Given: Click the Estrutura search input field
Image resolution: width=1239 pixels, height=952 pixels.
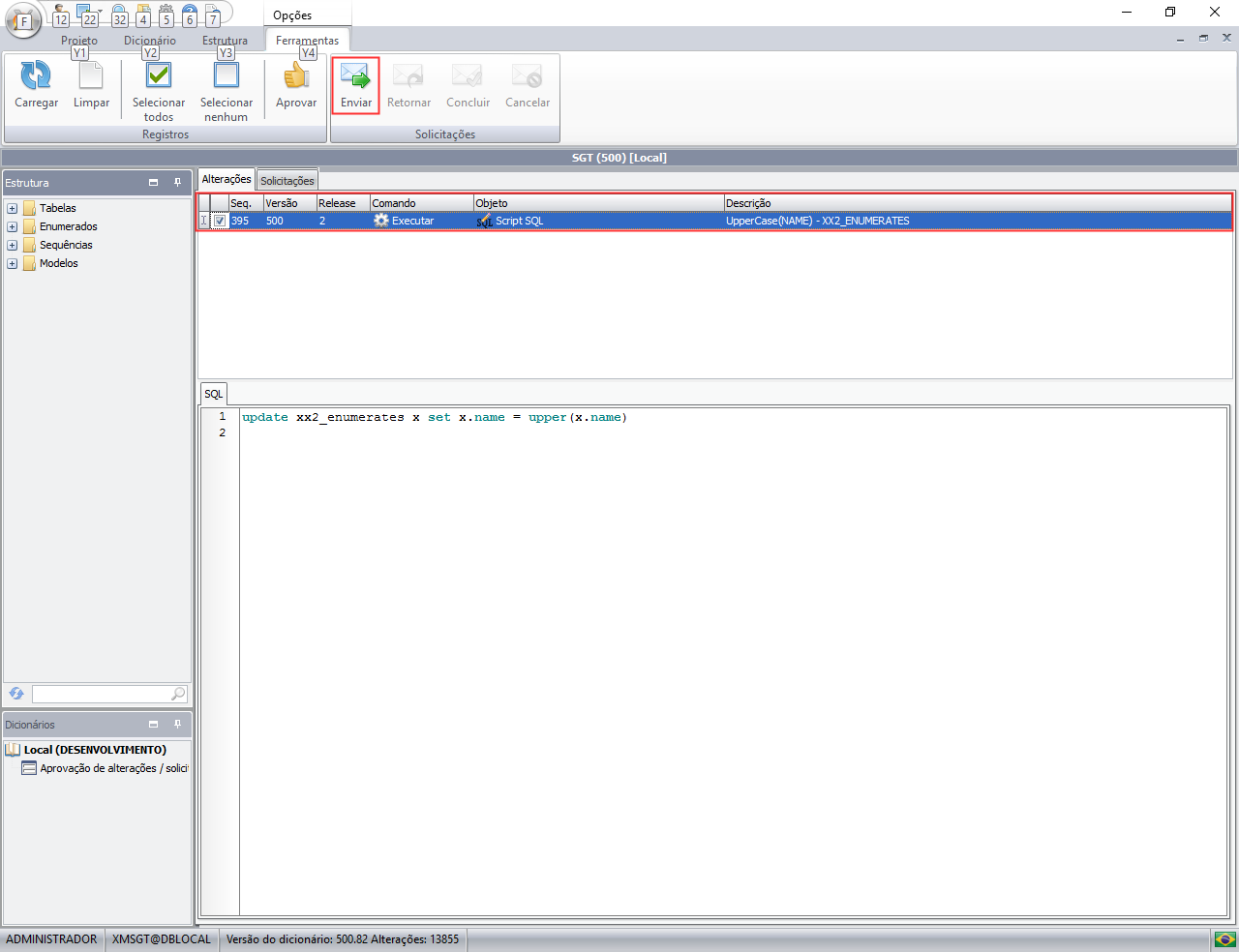Looking at the screenshot, I should click(101, 694).
